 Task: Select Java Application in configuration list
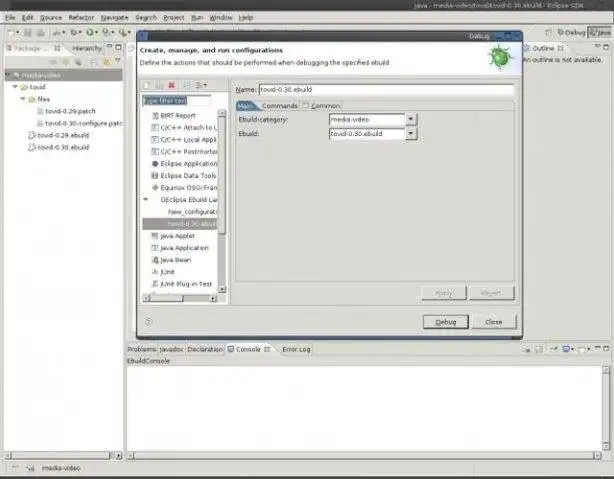[180, 248]
